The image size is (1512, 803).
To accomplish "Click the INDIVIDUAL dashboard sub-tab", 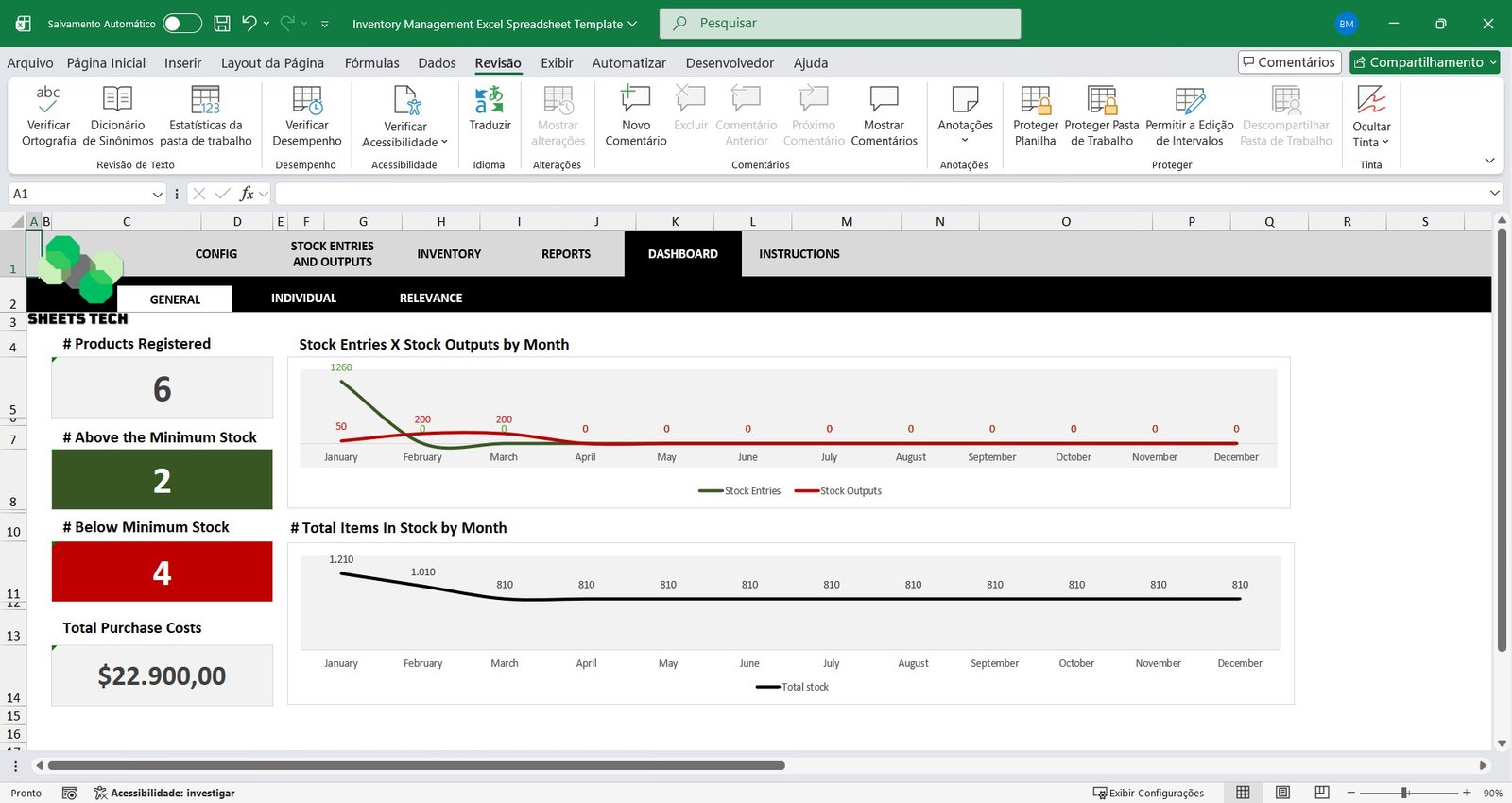I will pos(303,299).
